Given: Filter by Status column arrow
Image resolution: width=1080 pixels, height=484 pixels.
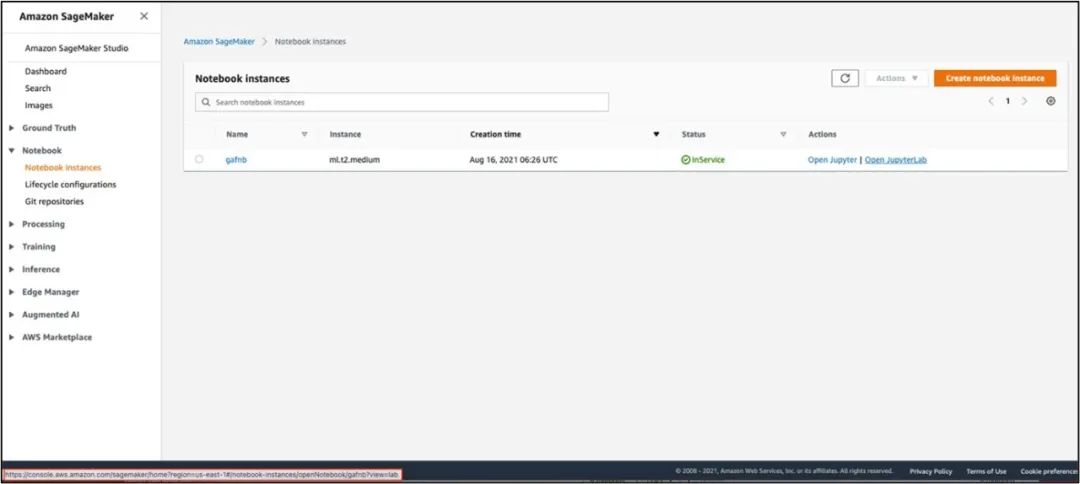Looking at the screenshot, I should point(783,134).
